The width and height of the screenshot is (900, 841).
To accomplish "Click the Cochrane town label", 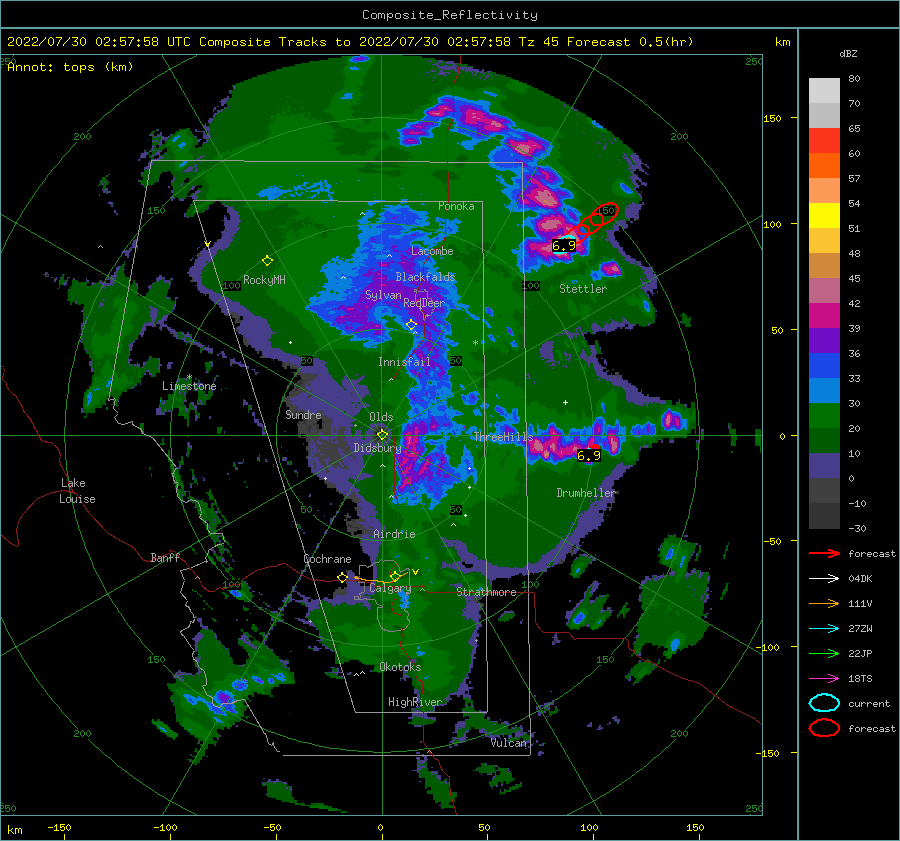I will coord(327,559).
